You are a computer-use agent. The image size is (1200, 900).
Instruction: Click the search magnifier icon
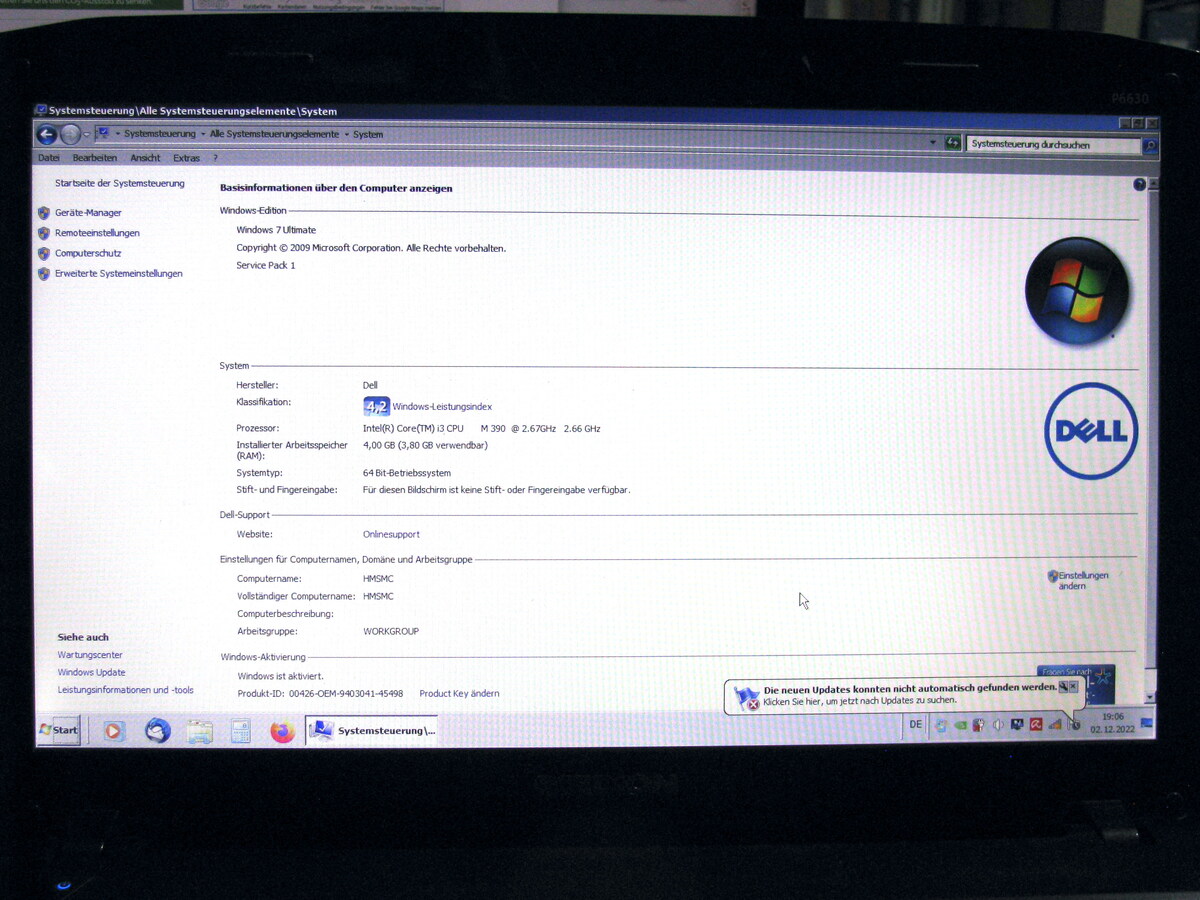(x=1150, y=146)
